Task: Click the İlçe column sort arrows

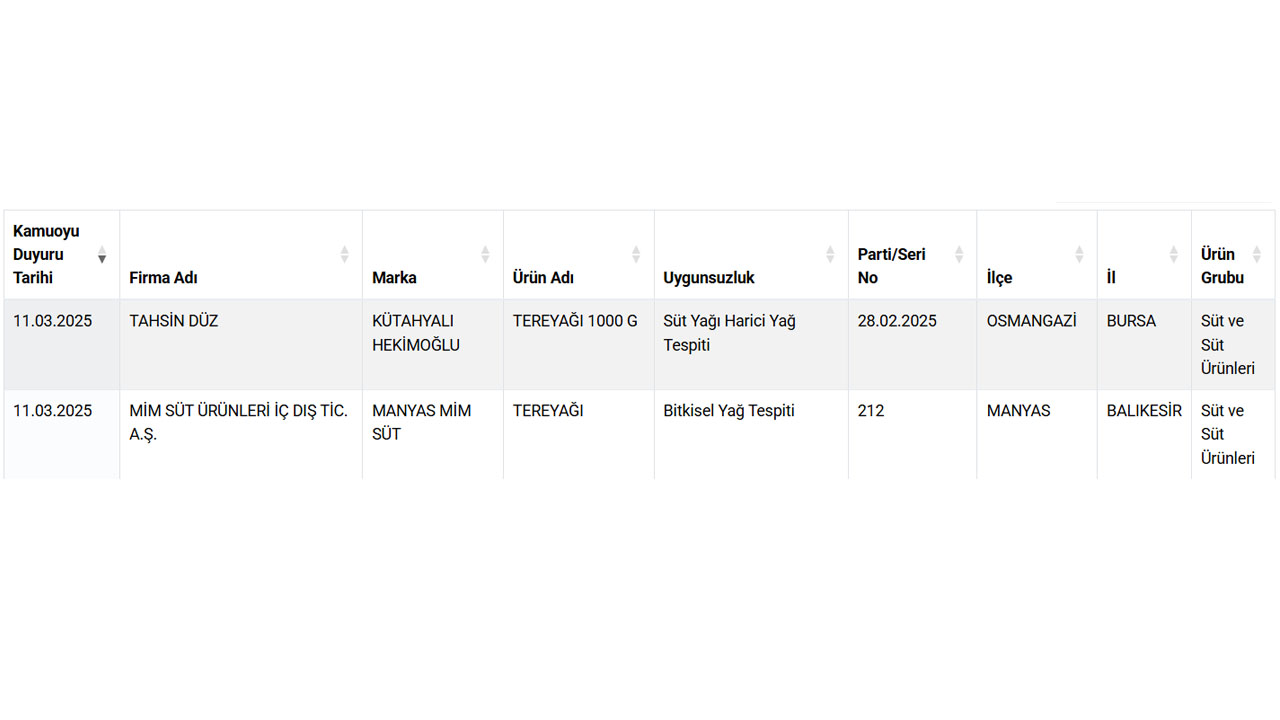Action: pos(1079,254)
